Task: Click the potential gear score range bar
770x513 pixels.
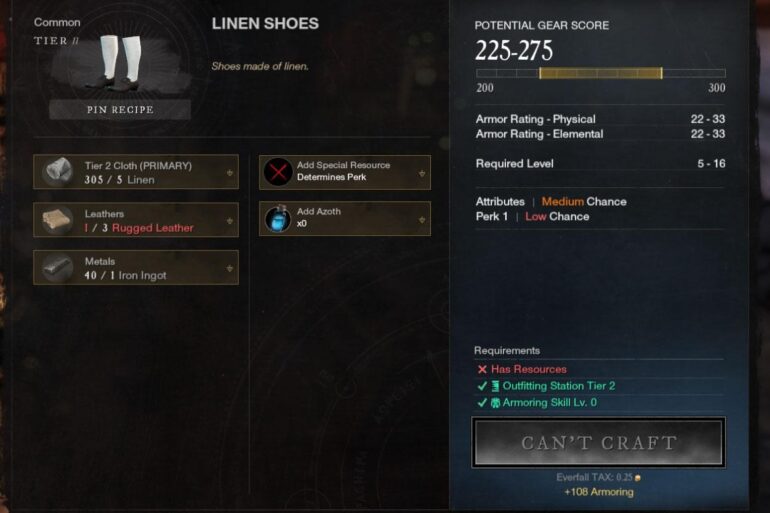Action: point(601,73)
